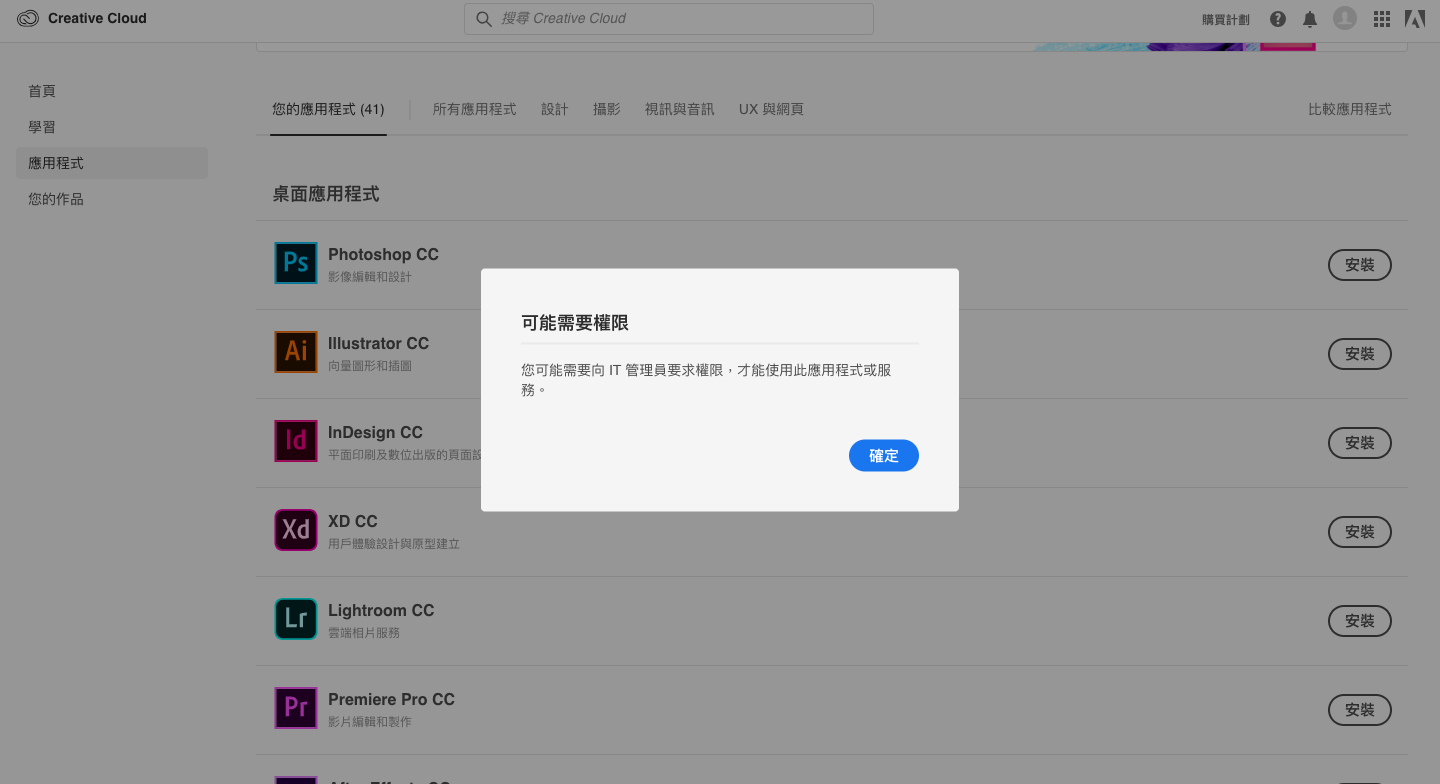This screenshot has height=784, width=1440.
Task: Click the 可能需要權限 dialog title
Action: click(575, 323)
